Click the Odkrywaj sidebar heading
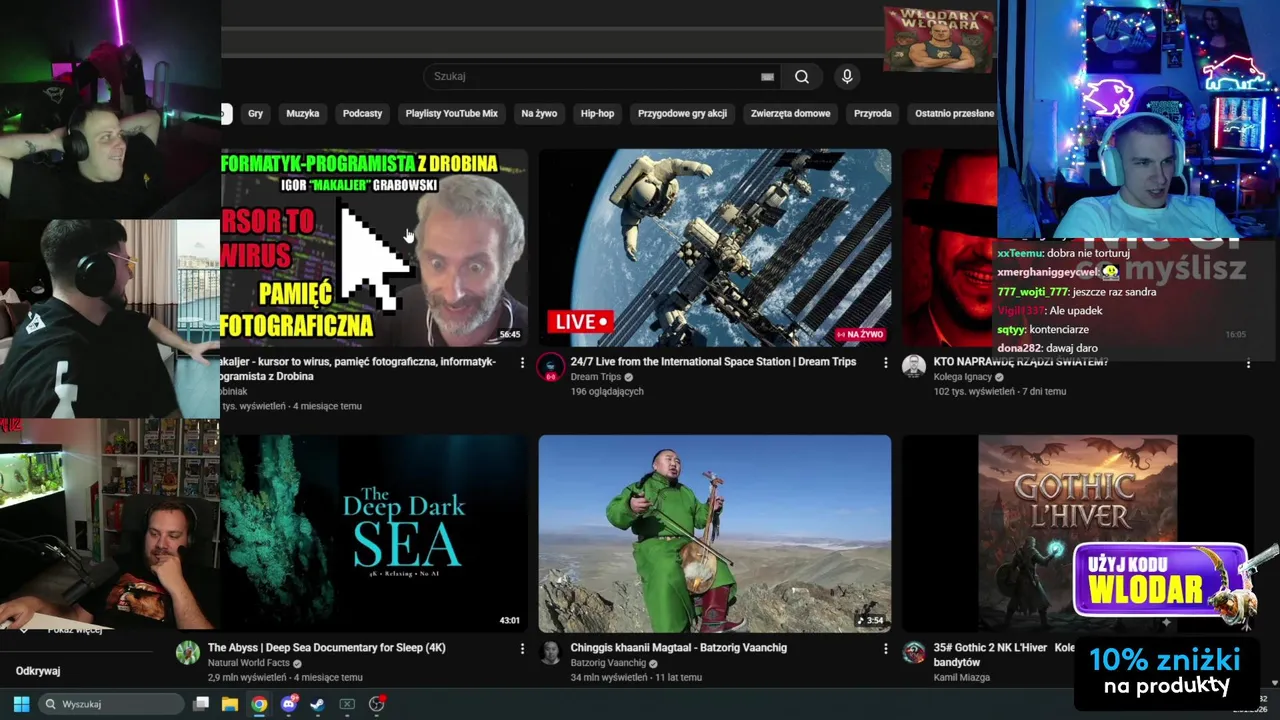The image size is (1280, 720). click(x=38, y=671)
